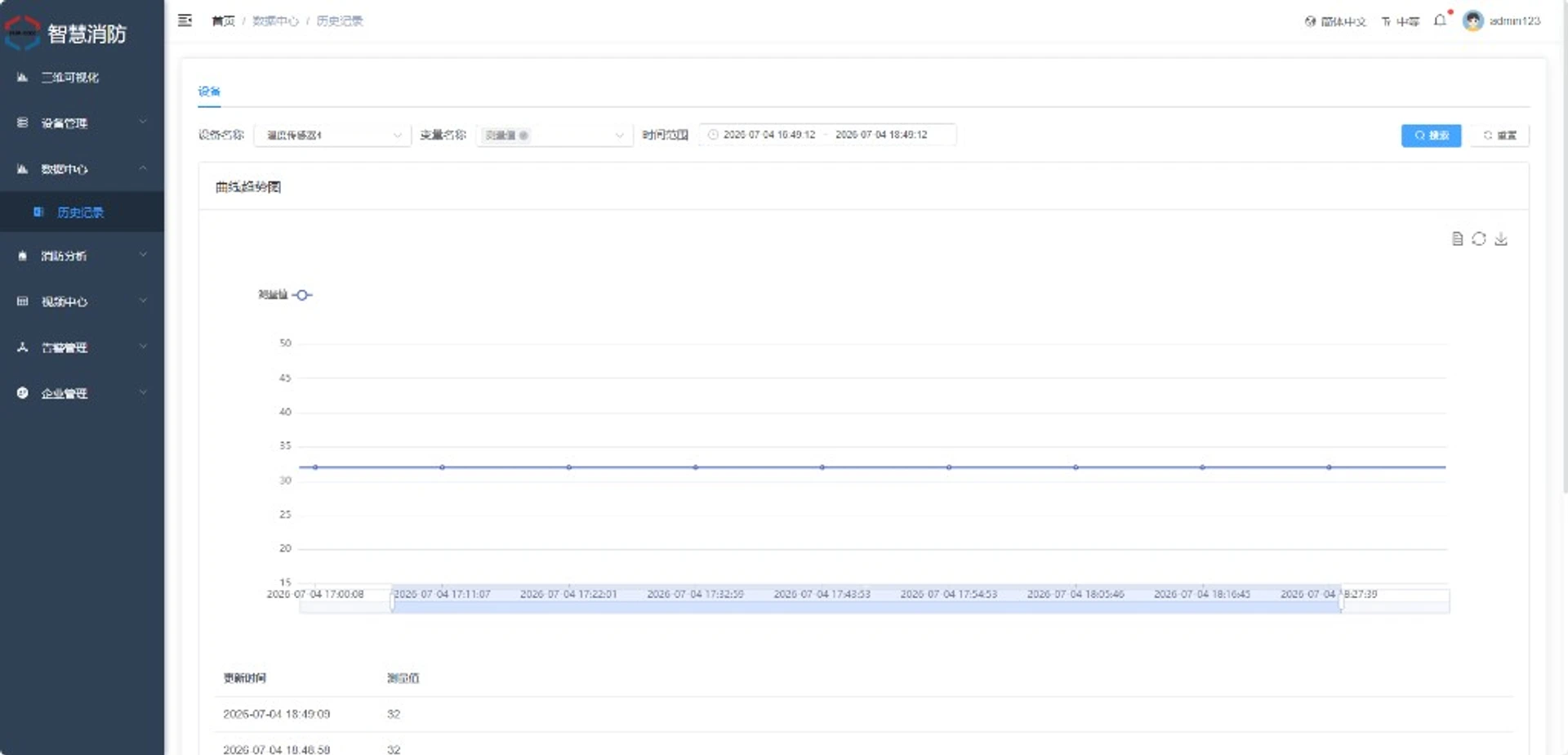Screen dimensions: 1568x755
Task: Click the chart zoom slider right handle
Action: point(1341,601)
